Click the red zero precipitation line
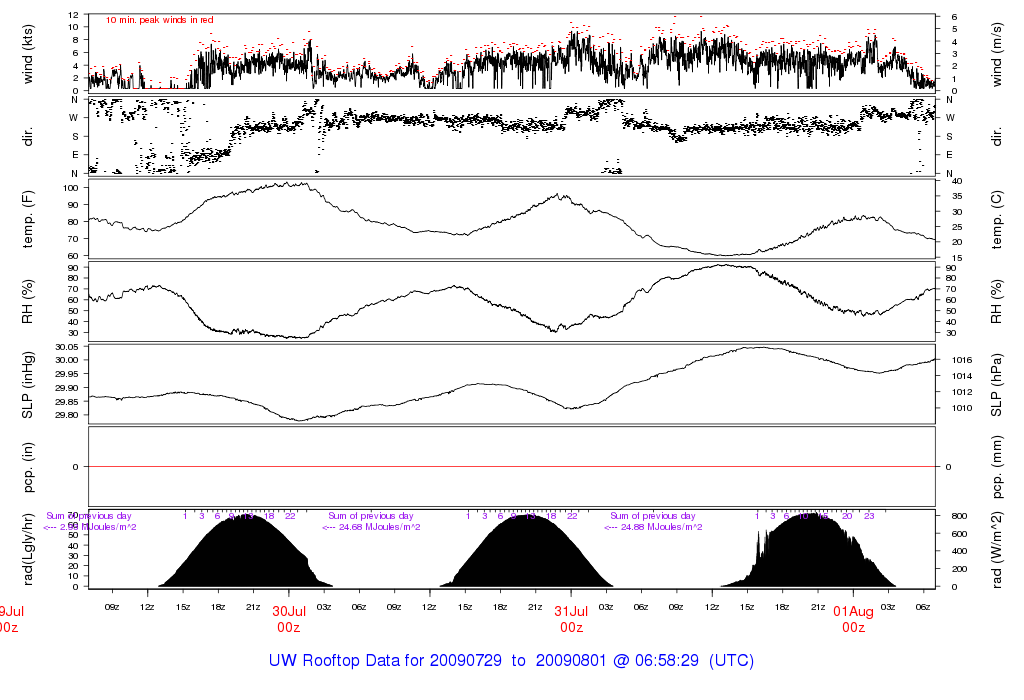 (512, 467)
